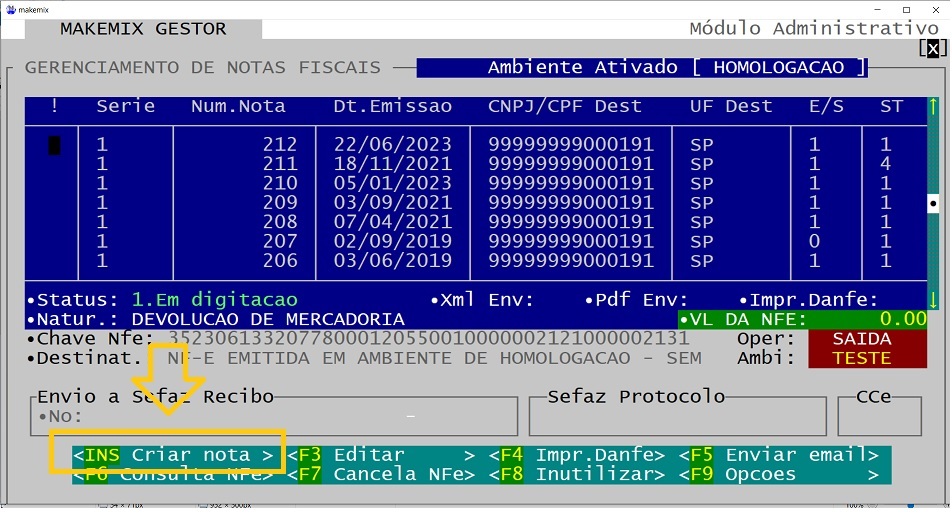Select the note number 211 row
This screenshot has width=952, height=516.
coord(476,164)
